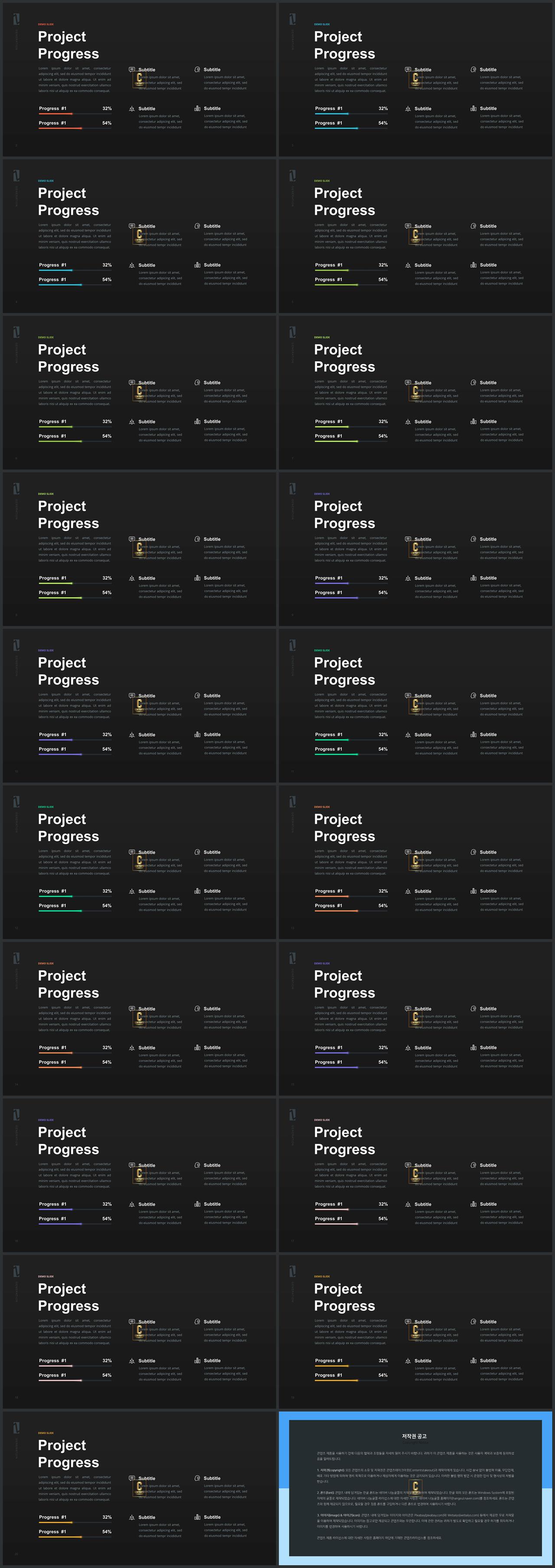Image resolution: width=555 pixels, height=1568 pixels.
Task: Select the Lorem ipsum body paragraph on red-bar slide
Action: pos(75,80)
